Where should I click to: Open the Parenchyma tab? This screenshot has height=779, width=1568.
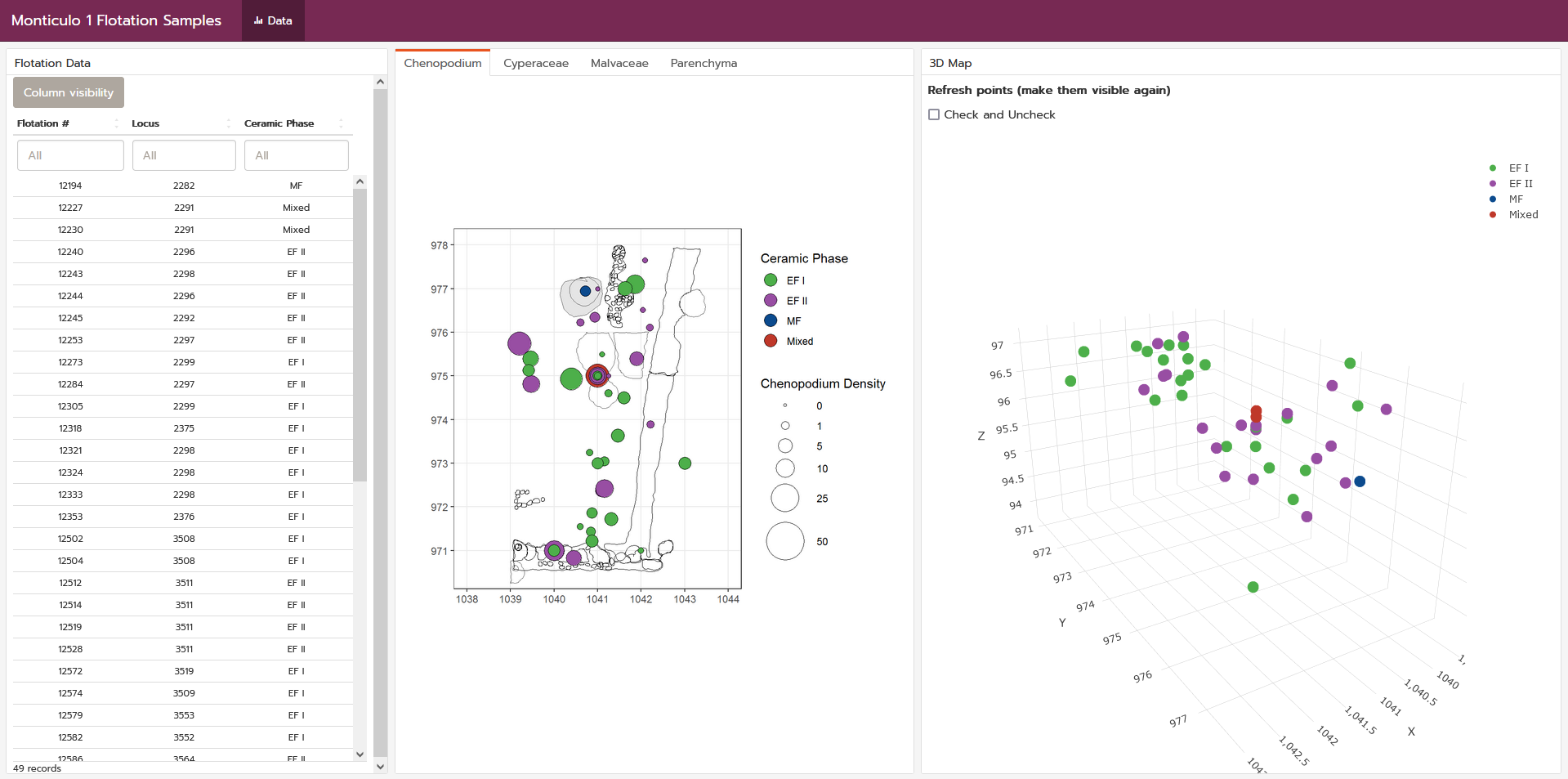point(704,63)
